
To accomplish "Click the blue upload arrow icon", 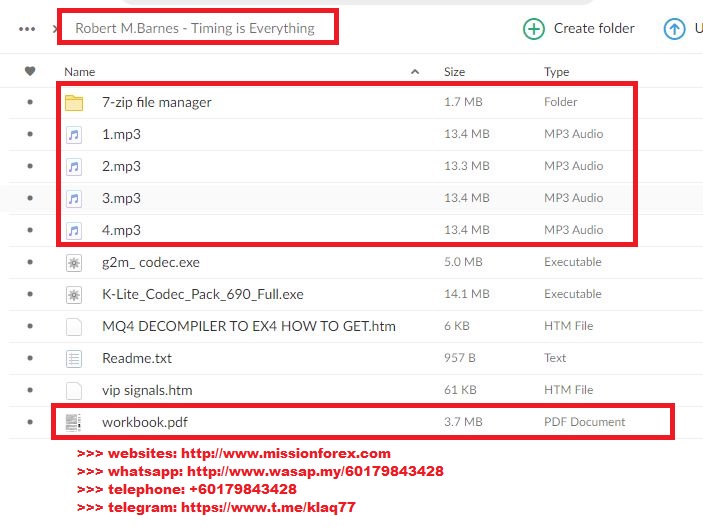I will 674,29.
